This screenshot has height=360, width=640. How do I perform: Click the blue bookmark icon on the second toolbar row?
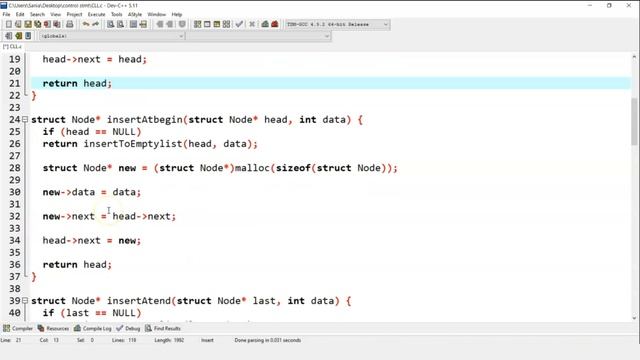tap(28, 36)
